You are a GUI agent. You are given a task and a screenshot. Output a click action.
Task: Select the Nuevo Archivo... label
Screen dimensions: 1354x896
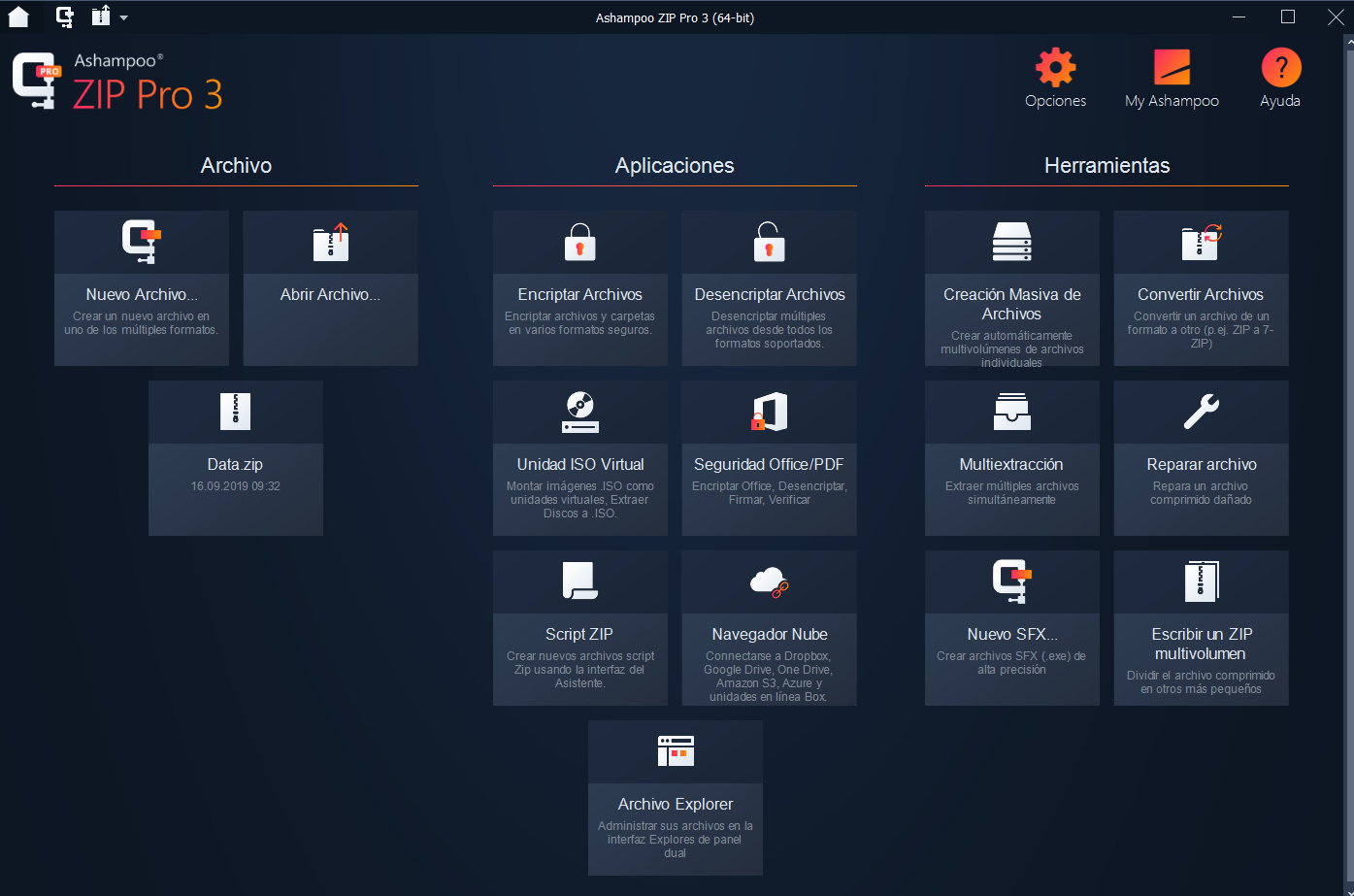coord(142,294)
